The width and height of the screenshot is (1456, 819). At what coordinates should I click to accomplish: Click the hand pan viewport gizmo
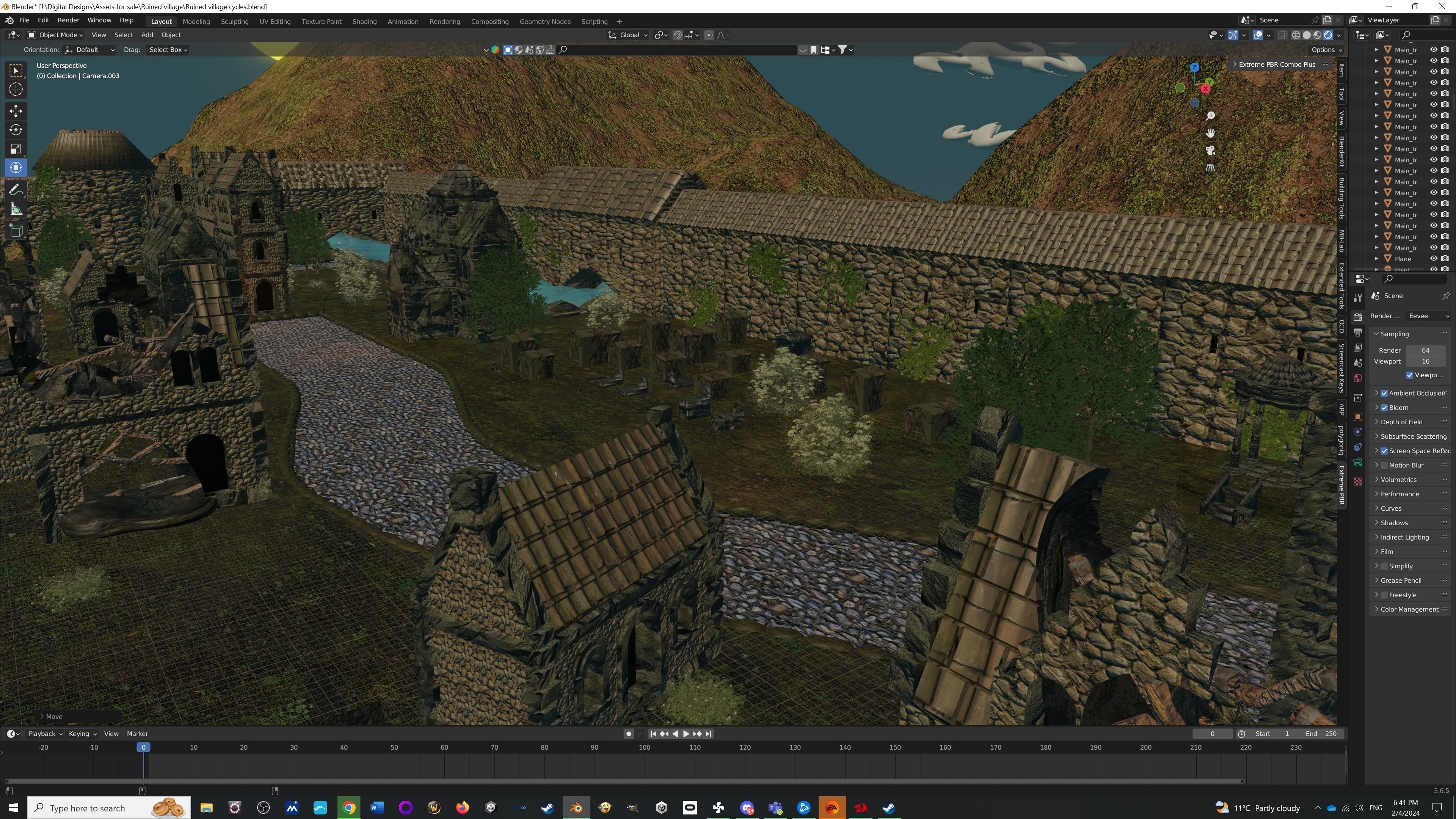pyautogui.click(x=1210, y=133)
